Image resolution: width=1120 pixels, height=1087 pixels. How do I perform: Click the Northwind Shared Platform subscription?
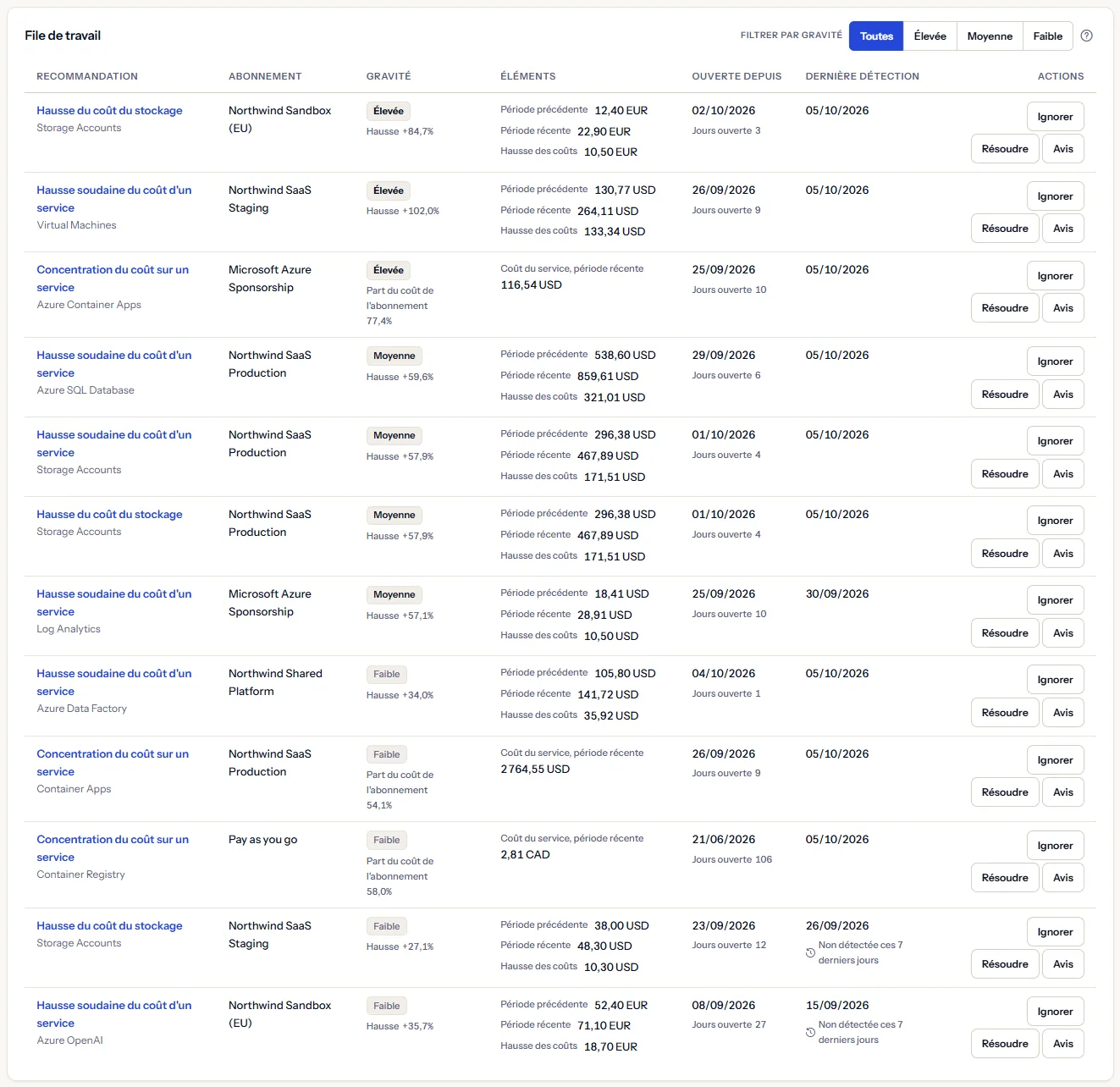[x=275, y=682]
